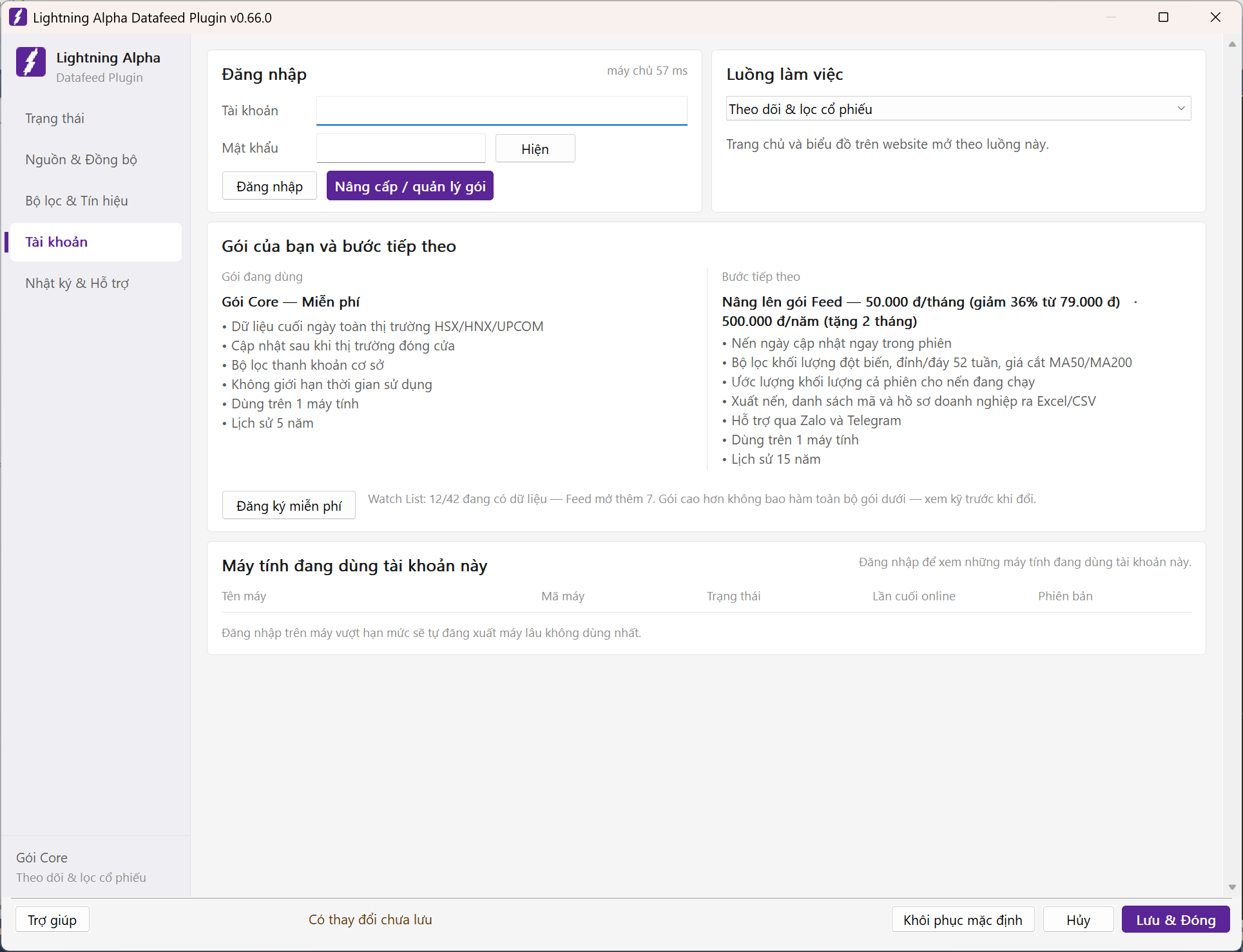The height and width of the screenshot is (952, 1243).
Task: Click the Phiên bản column header
Action: click(1065, 596)
